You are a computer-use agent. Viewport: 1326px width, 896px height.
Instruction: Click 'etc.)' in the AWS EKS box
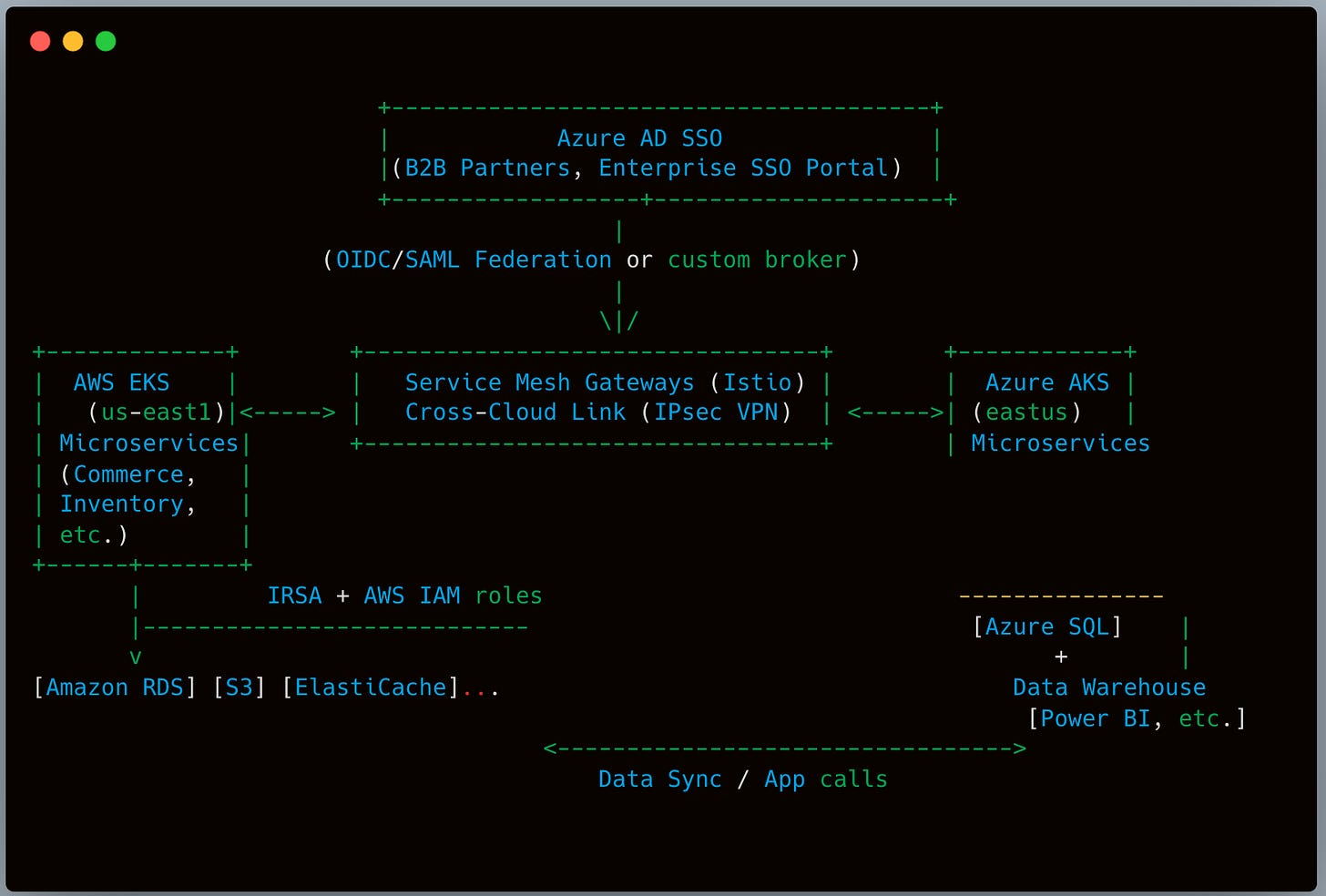pyautogui.click(x=94, y=535)
